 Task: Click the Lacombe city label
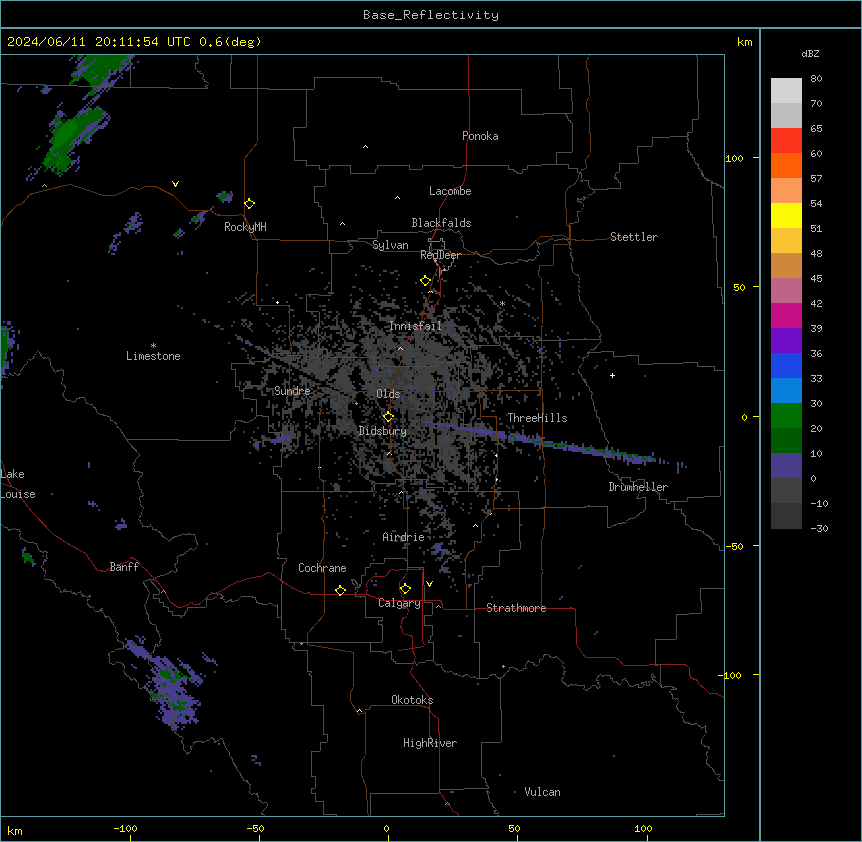(x=450, y=191)
